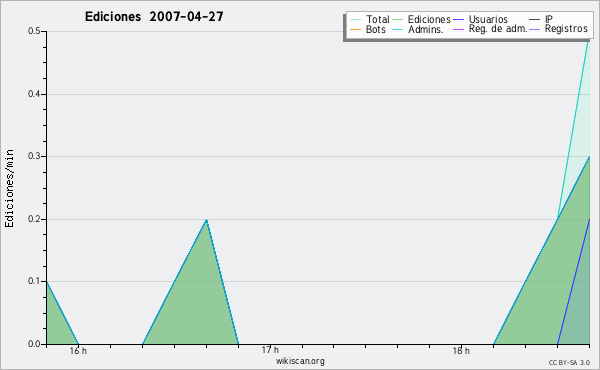Select the Admins. legend label
The height and width of the screenshot is (370, 600).
point(426,29)
